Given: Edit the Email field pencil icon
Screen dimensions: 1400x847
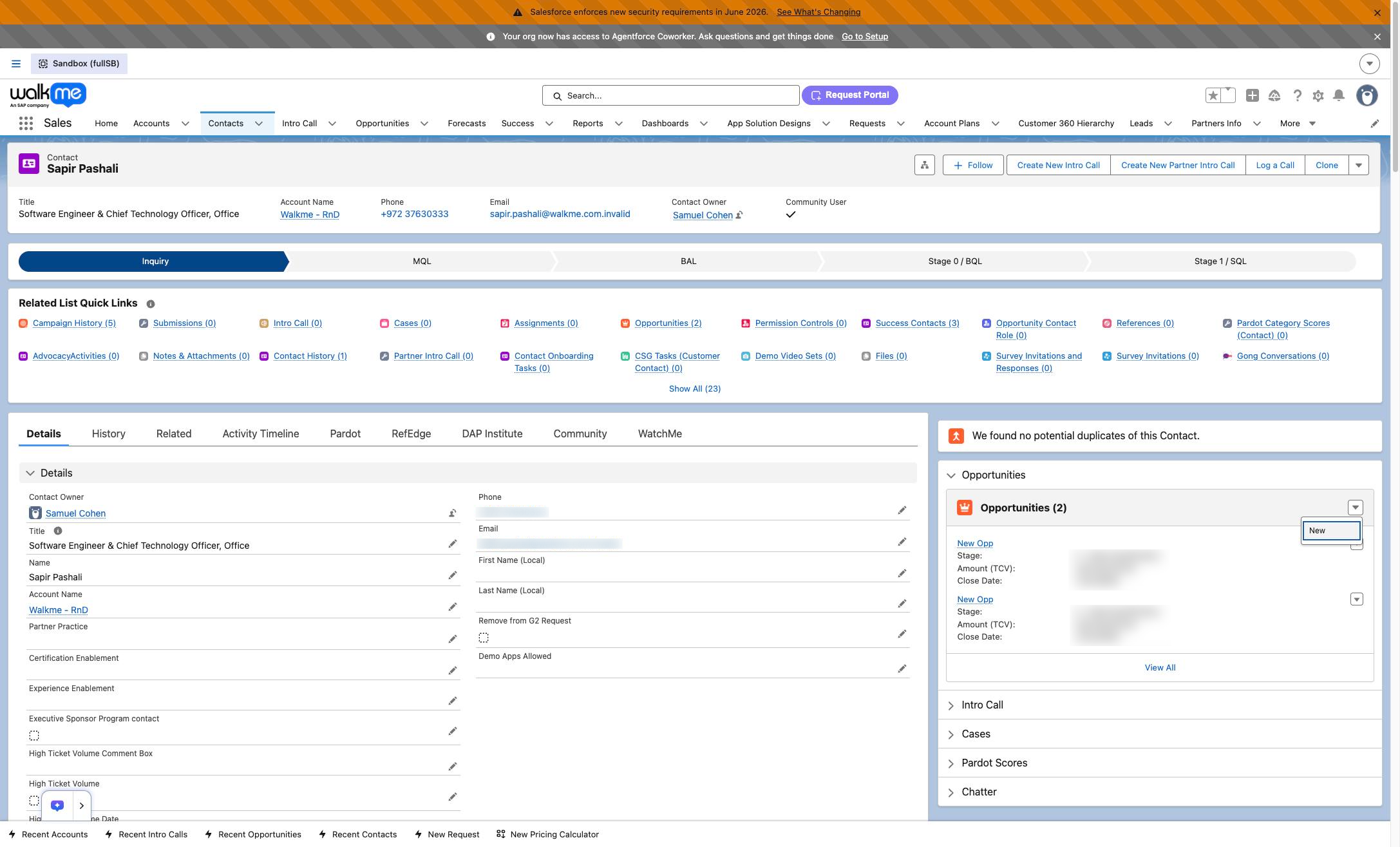Looking at the screenshot, I should 902,542.
